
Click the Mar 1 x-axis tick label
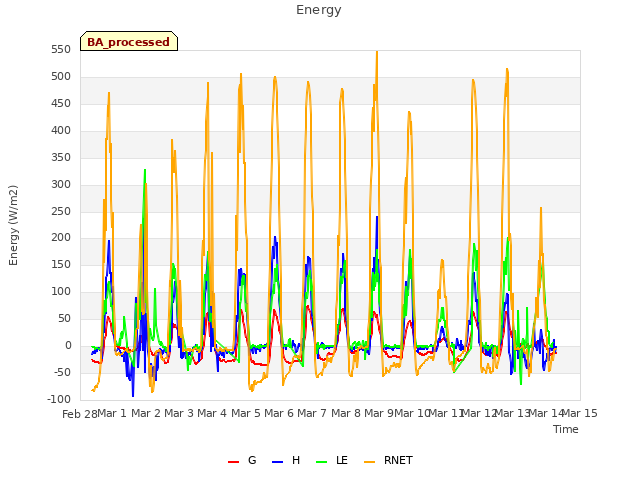pos(112,413)
